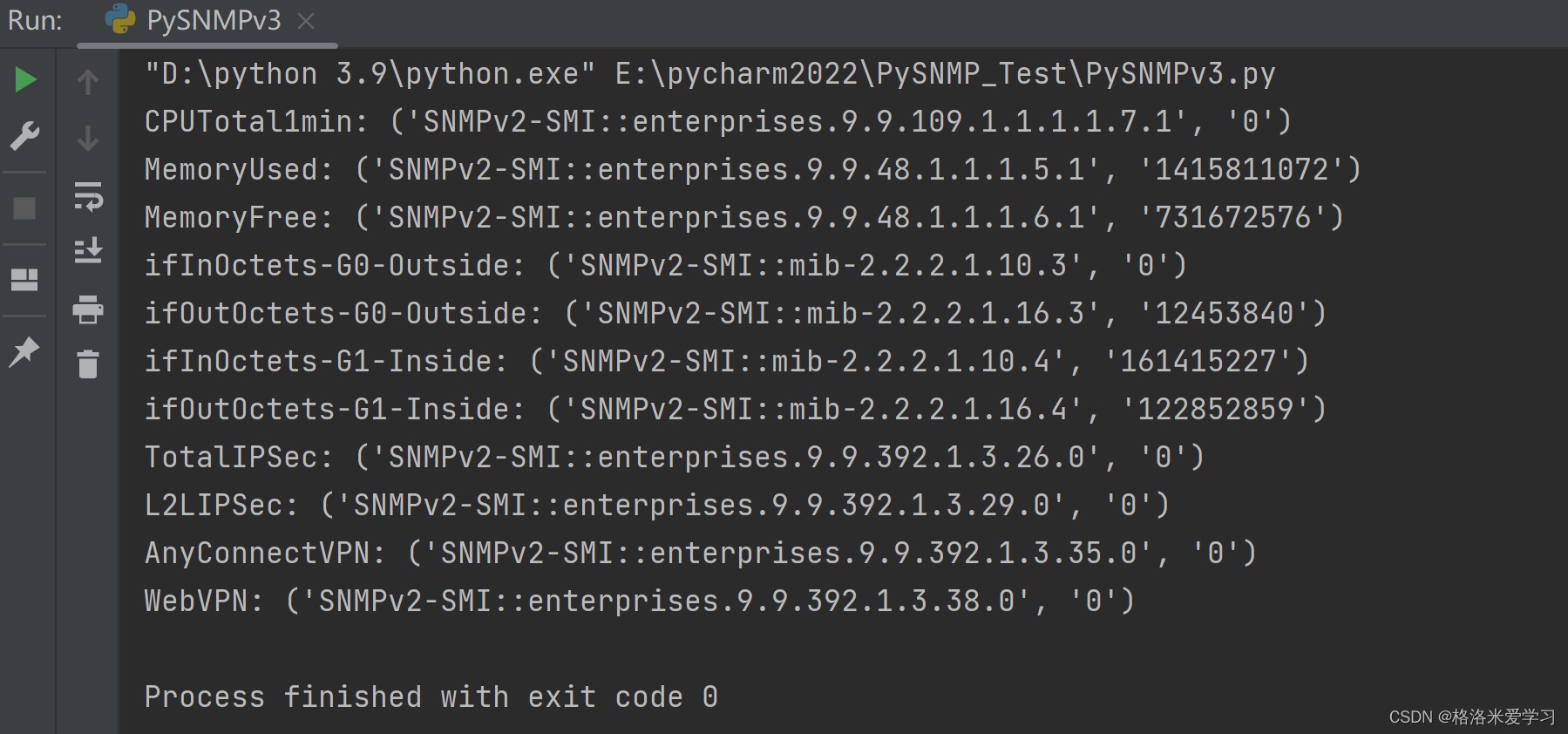Image resolution: width=1568 pixels, height=734 pixels.
Task: Click the CSDN watermark text
Action: [x=1472, y=717]
